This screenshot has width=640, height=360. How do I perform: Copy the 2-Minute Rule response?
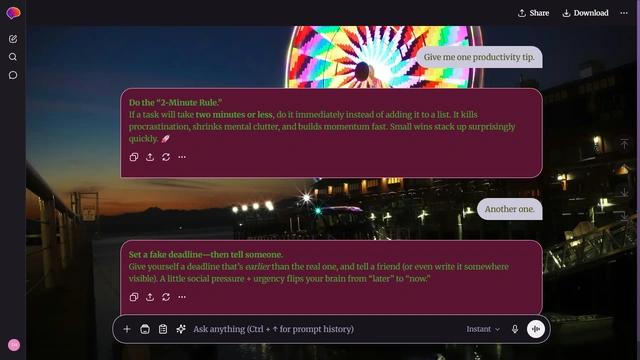134,157
